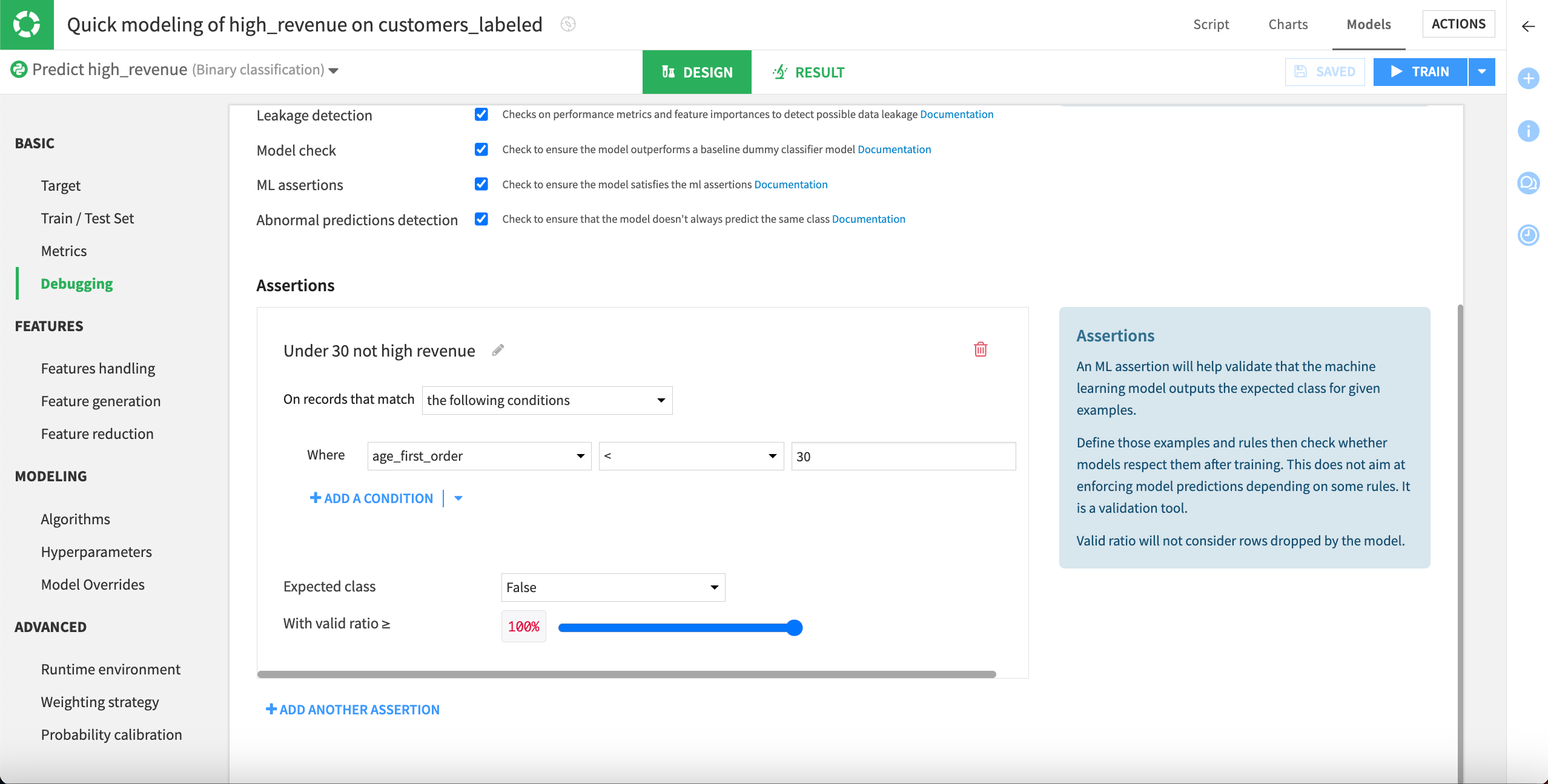The width and height of the screenshot is (1548, 784).
Task: Uncheck the Leakage detection checkbox
Action: pyautogui.click(x=481, y=114)
